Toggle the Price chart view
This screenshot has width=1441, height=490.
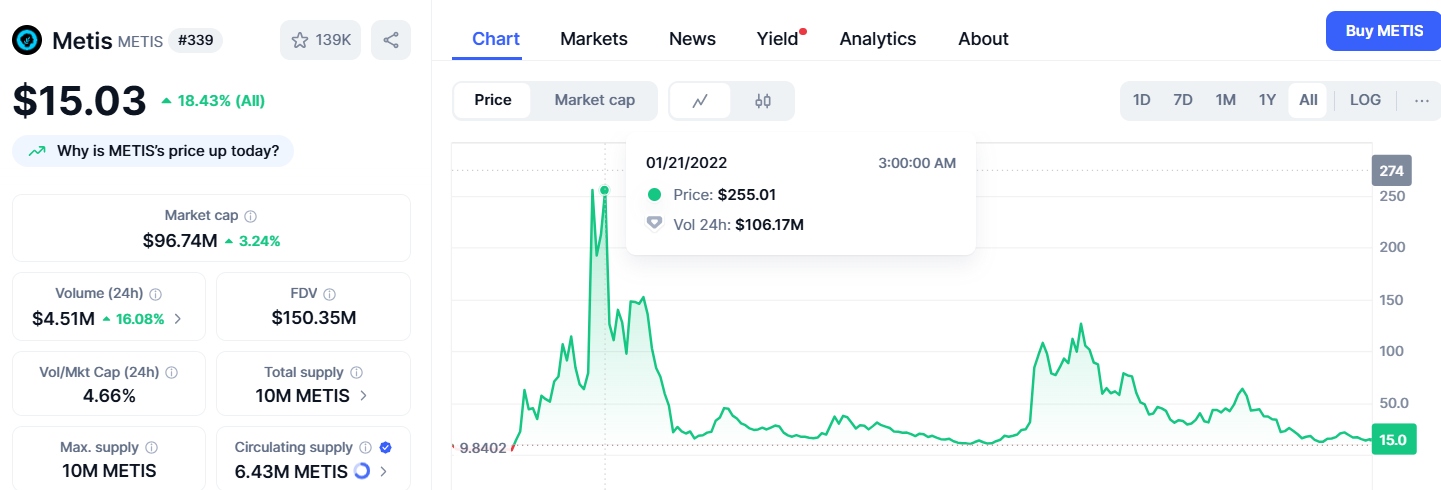493,100
